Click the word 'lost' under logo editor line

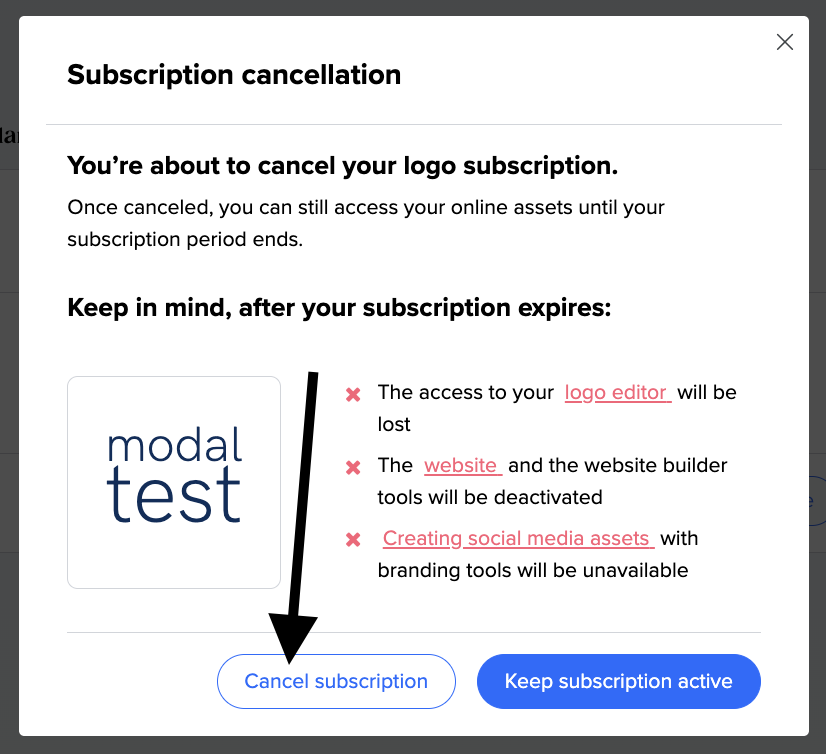point(394,424)
